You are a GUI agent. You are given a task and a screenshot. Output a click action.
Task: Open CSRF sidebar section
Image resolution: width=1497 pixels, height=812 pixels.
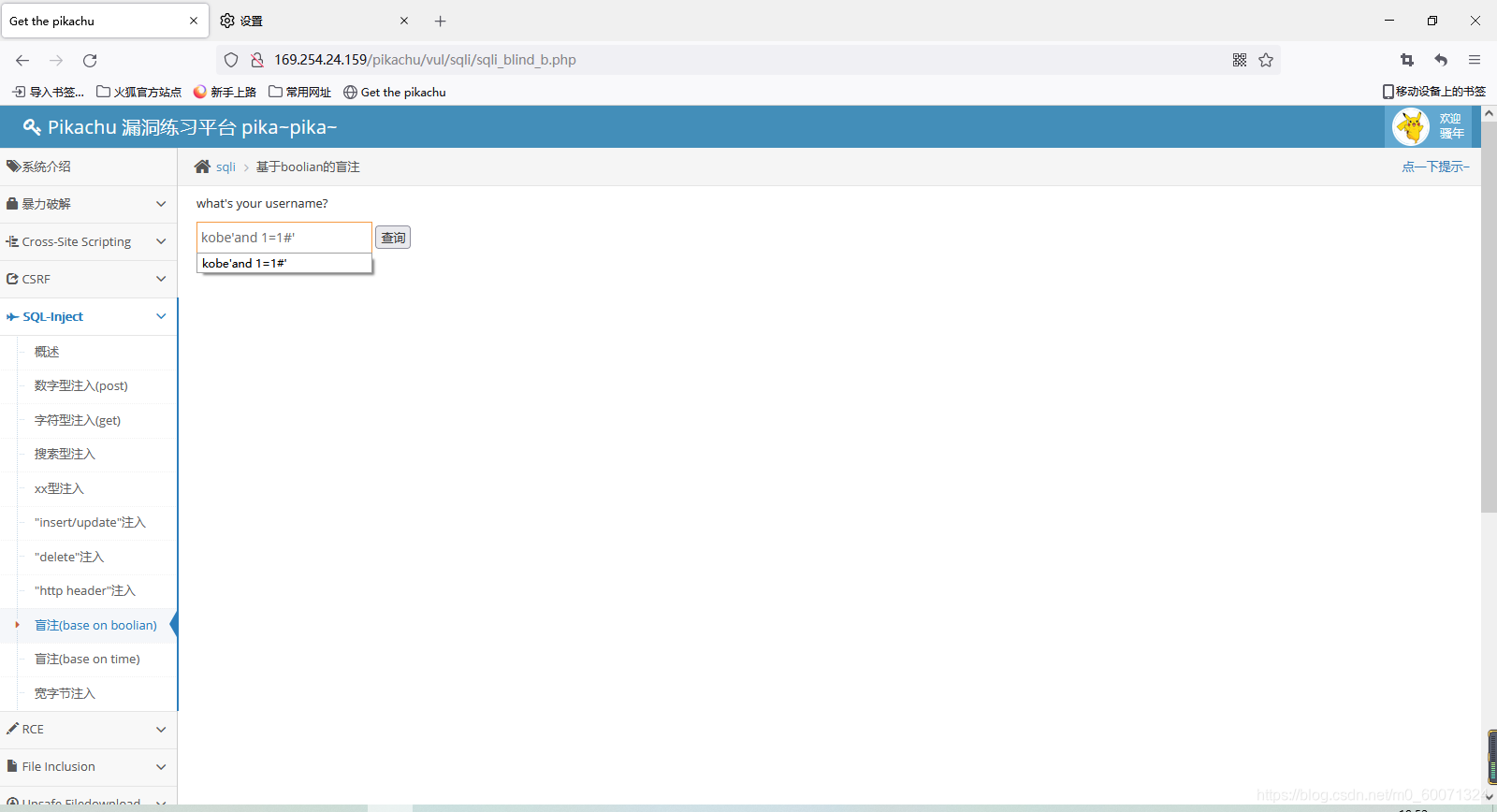click(x=88, y=279)
